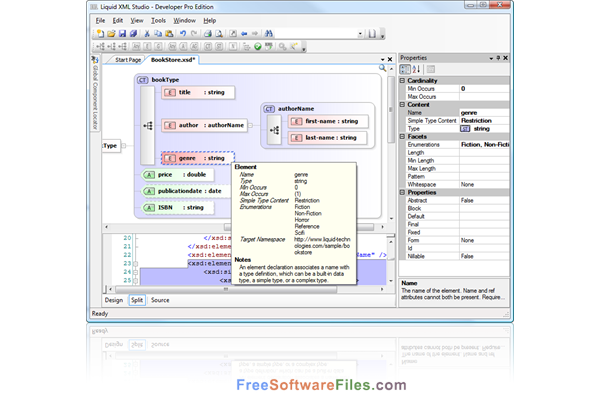Screen dimensions: 600x400
Task: Select the BookStore.xsd tab
Action: [173, 60]
